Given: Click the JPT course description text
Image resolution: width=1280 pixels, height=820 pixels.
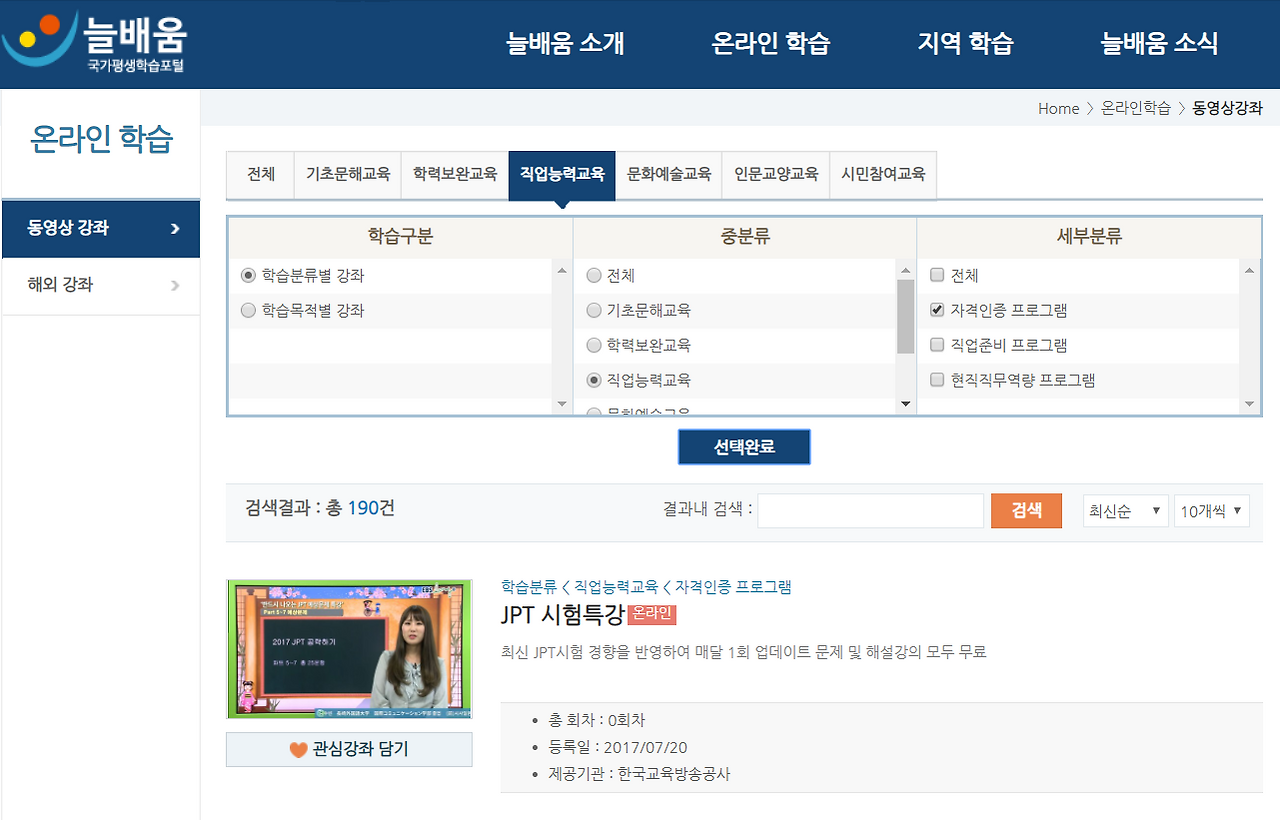Looking at the screenshot, I should [744, 652].
